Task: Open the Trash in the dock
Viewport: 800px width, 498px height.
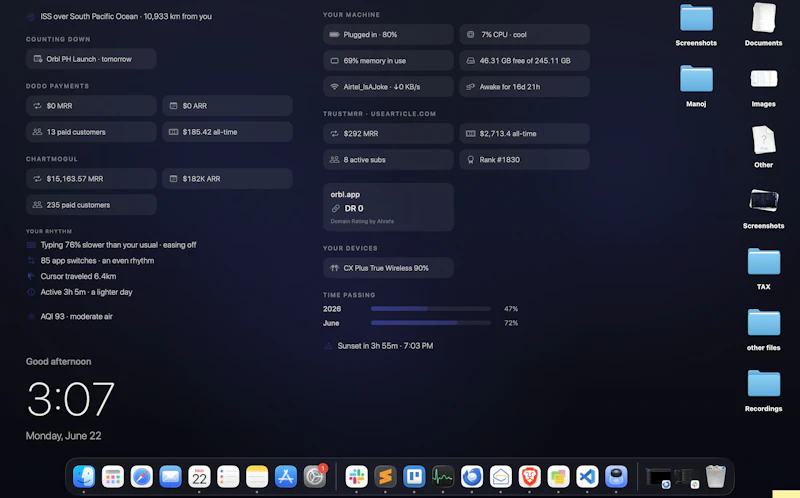Action: coord(716,477)
